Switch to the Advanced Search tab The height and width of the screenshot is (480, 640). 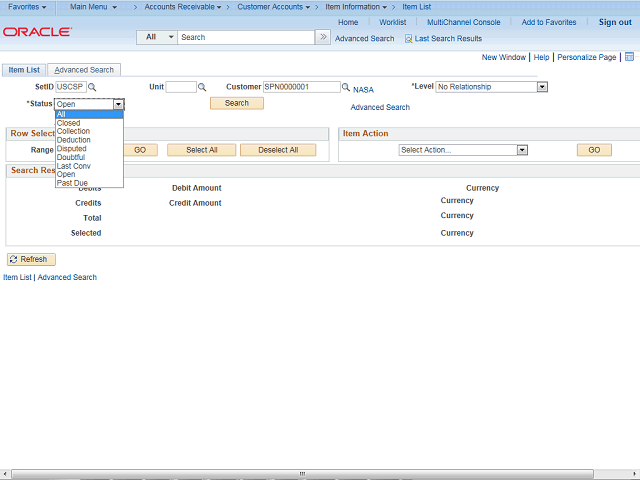(84, 70)
